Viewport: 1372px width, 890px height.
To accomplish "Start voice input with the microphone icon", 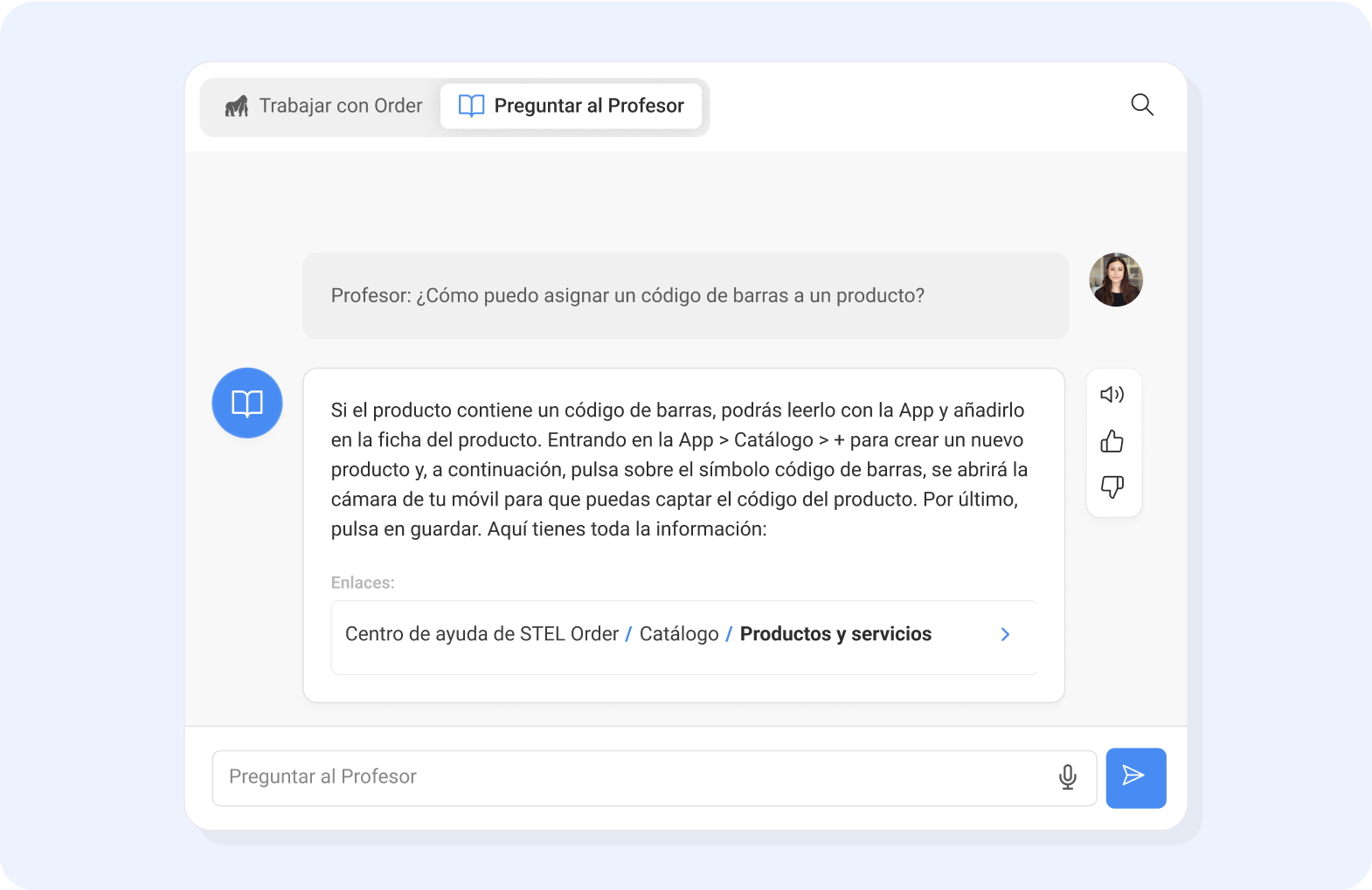I will (1067, 776).
